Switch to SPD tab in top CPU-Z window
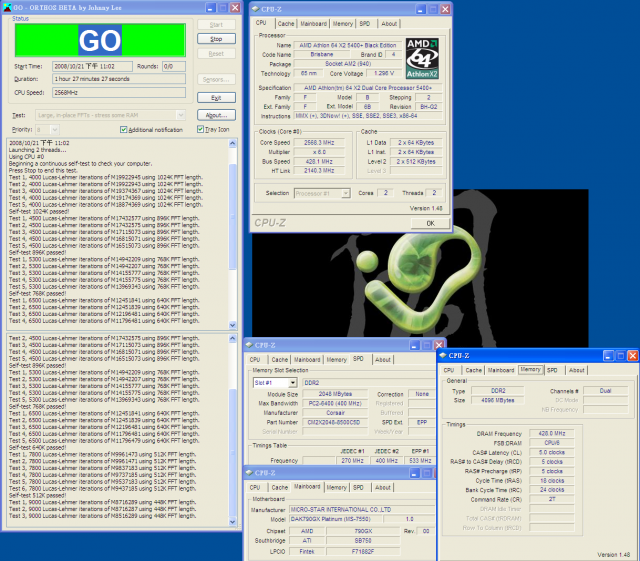 [365, 24]
